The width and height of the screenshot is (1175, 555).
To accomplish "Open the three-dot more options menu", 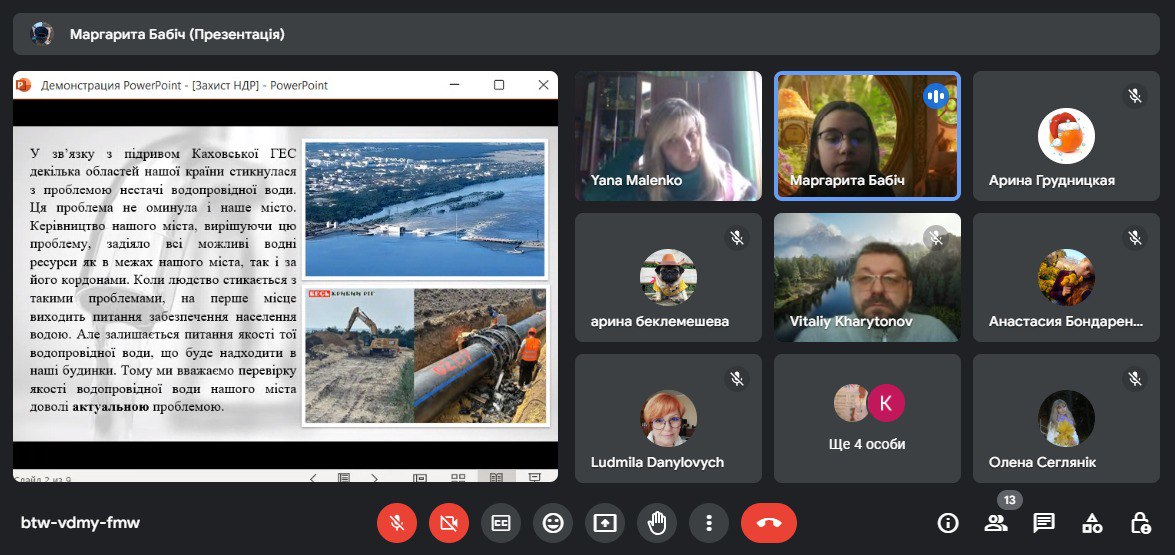I will (709, 522).
